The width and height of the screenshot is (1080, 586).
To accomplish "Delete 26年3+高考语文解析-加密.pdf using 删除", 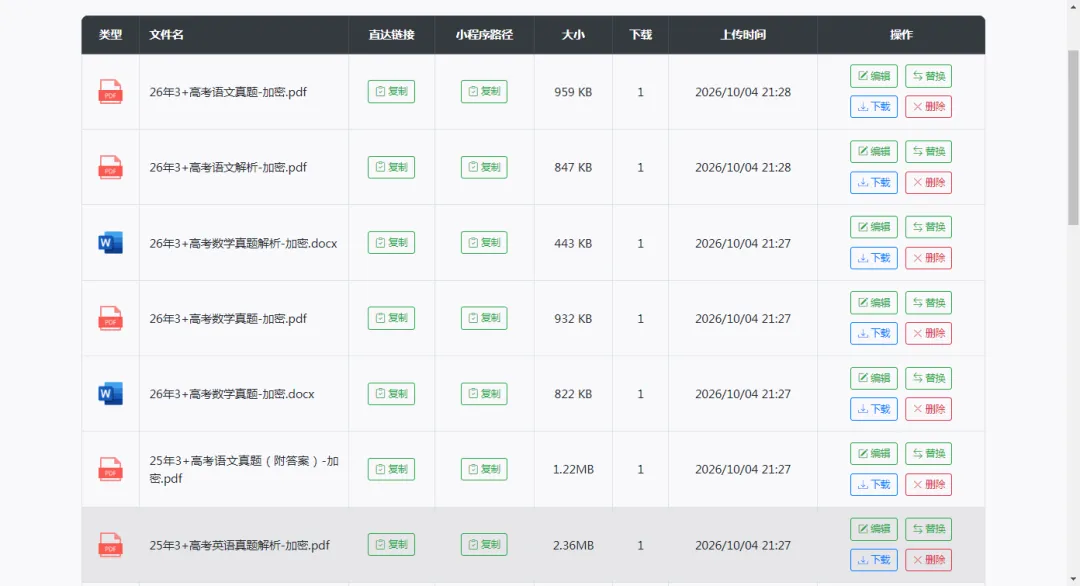I will pos(928,182).
